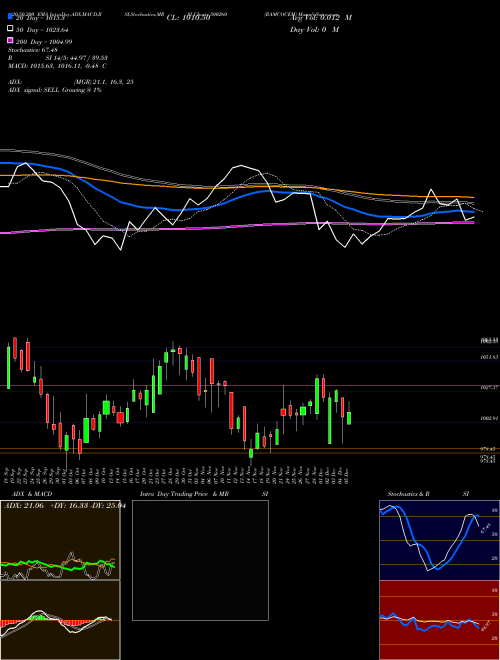Open the red RSI chart panel
500x660 pixels.
click(x=439, y=620)
